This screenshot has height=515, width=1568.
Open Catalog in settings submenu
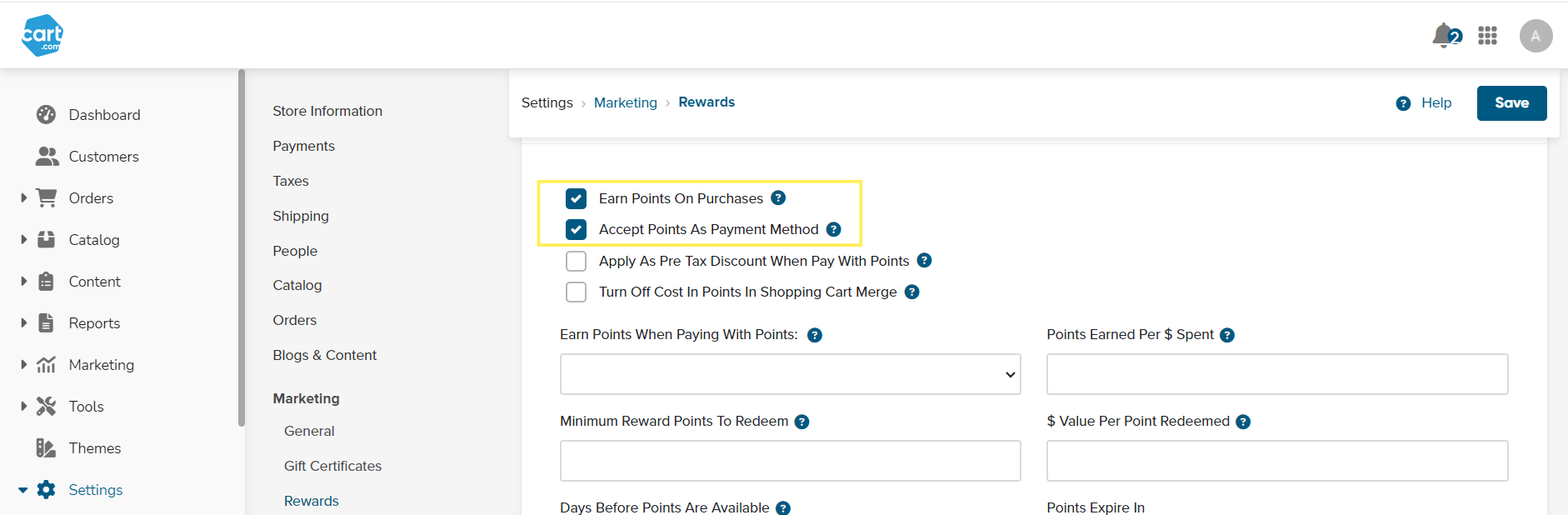(297, 285)
